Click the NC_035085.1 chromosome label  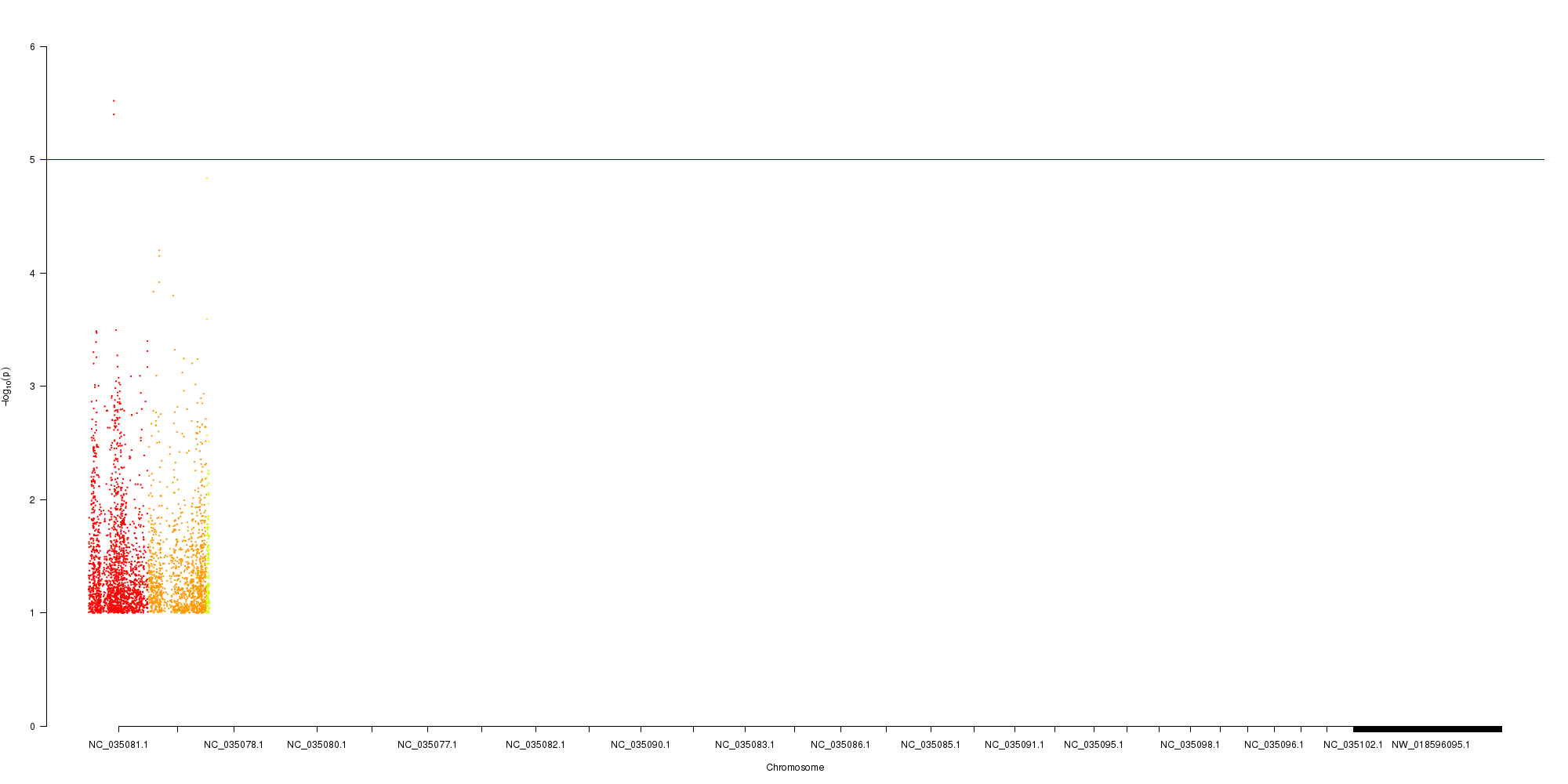(931, 745)
